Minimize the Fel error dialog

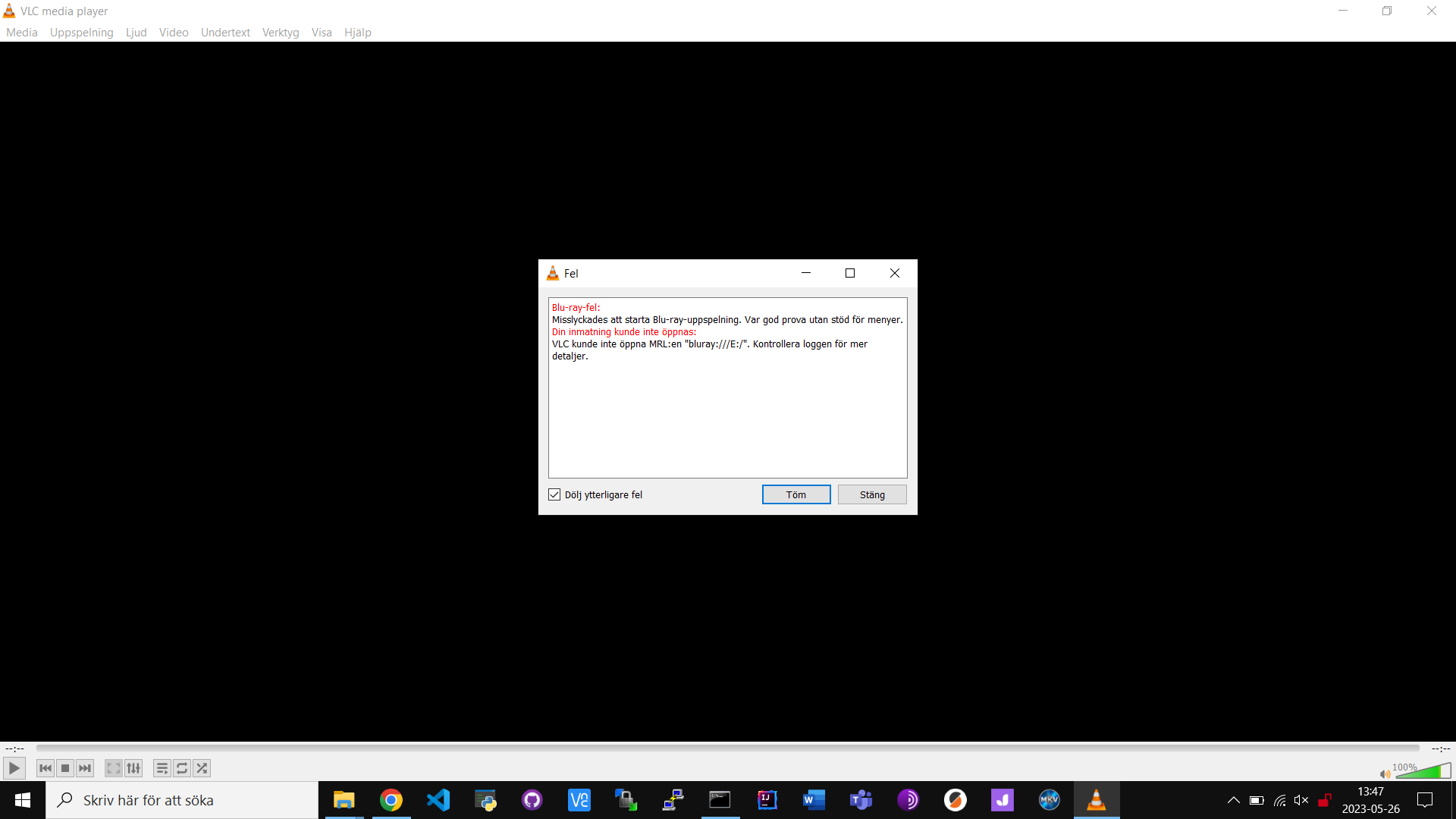[x=806, y=273]
